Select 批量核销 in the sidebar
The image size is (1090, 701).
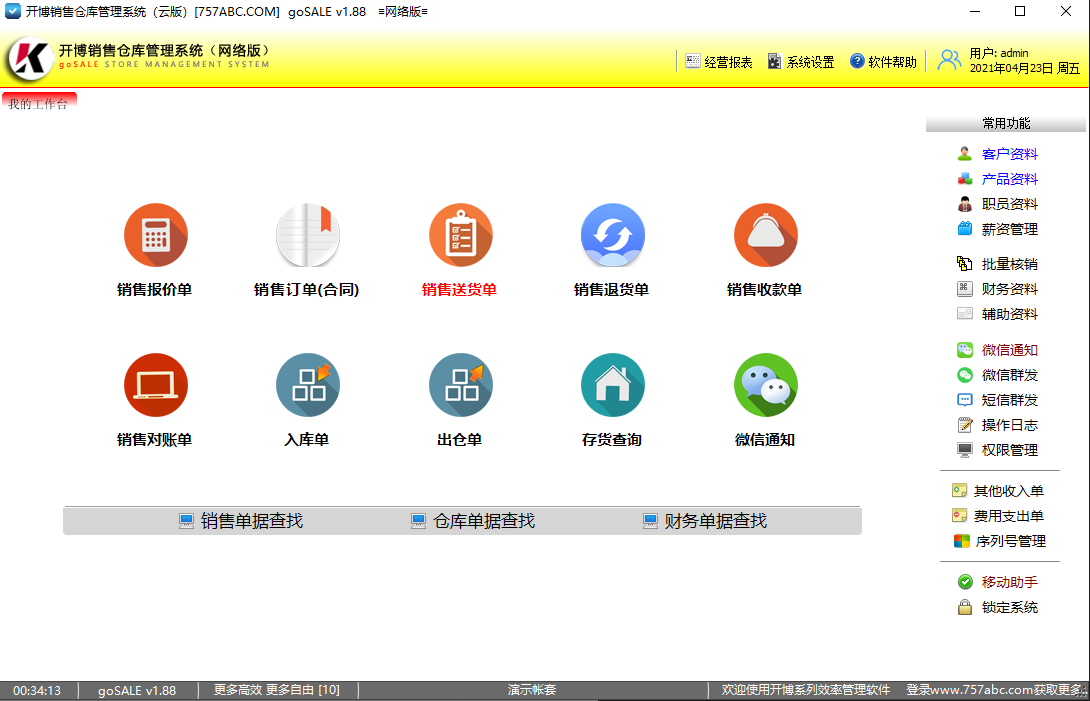point(1009,264)
